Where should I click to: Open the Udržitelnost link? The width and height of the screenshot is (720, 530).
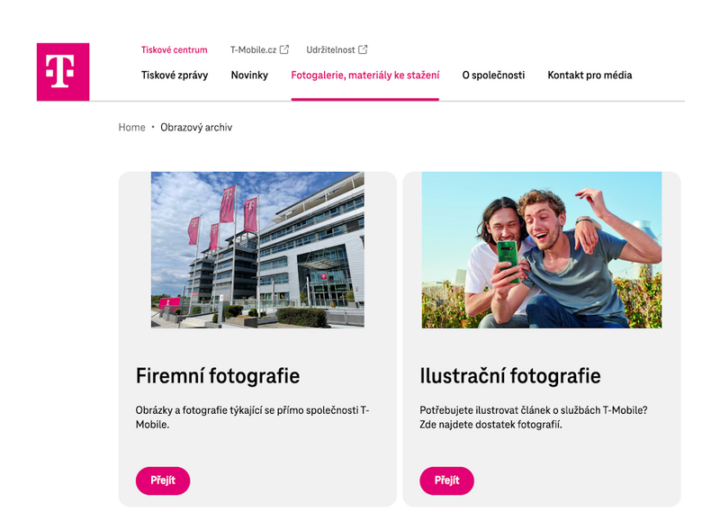tap(331, 50)
